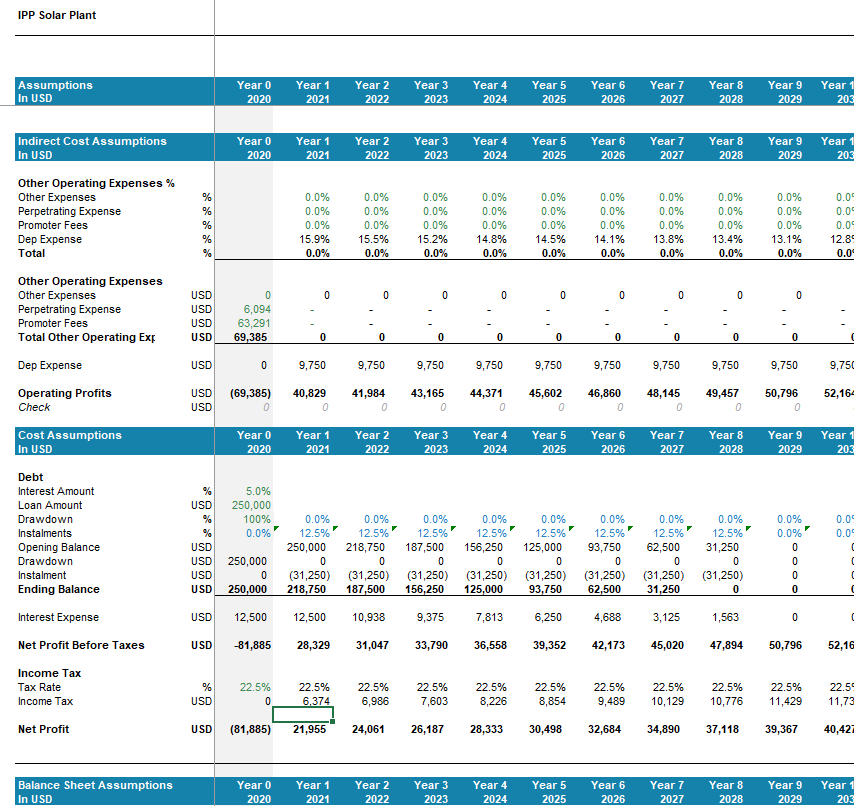
Task: Click Year 2 Interest Expense value 10,938
Action: point(372,618)
